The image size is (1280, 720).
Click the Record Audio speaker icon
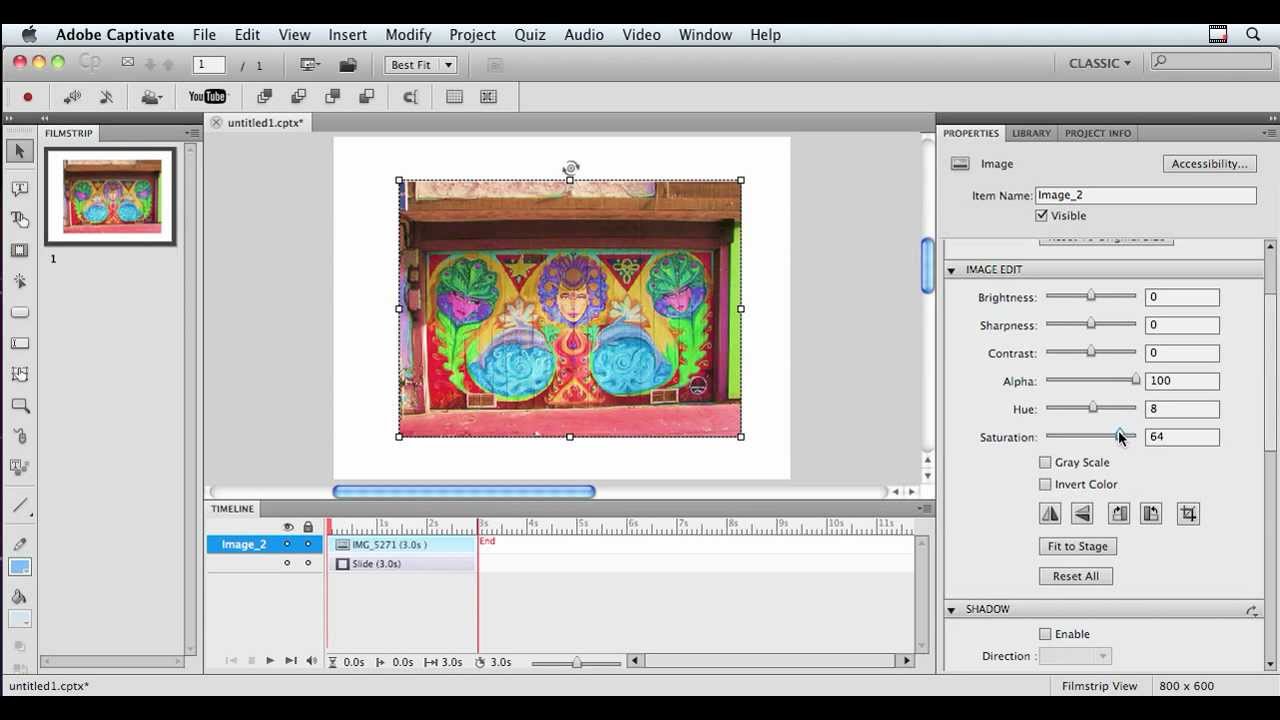72,97
